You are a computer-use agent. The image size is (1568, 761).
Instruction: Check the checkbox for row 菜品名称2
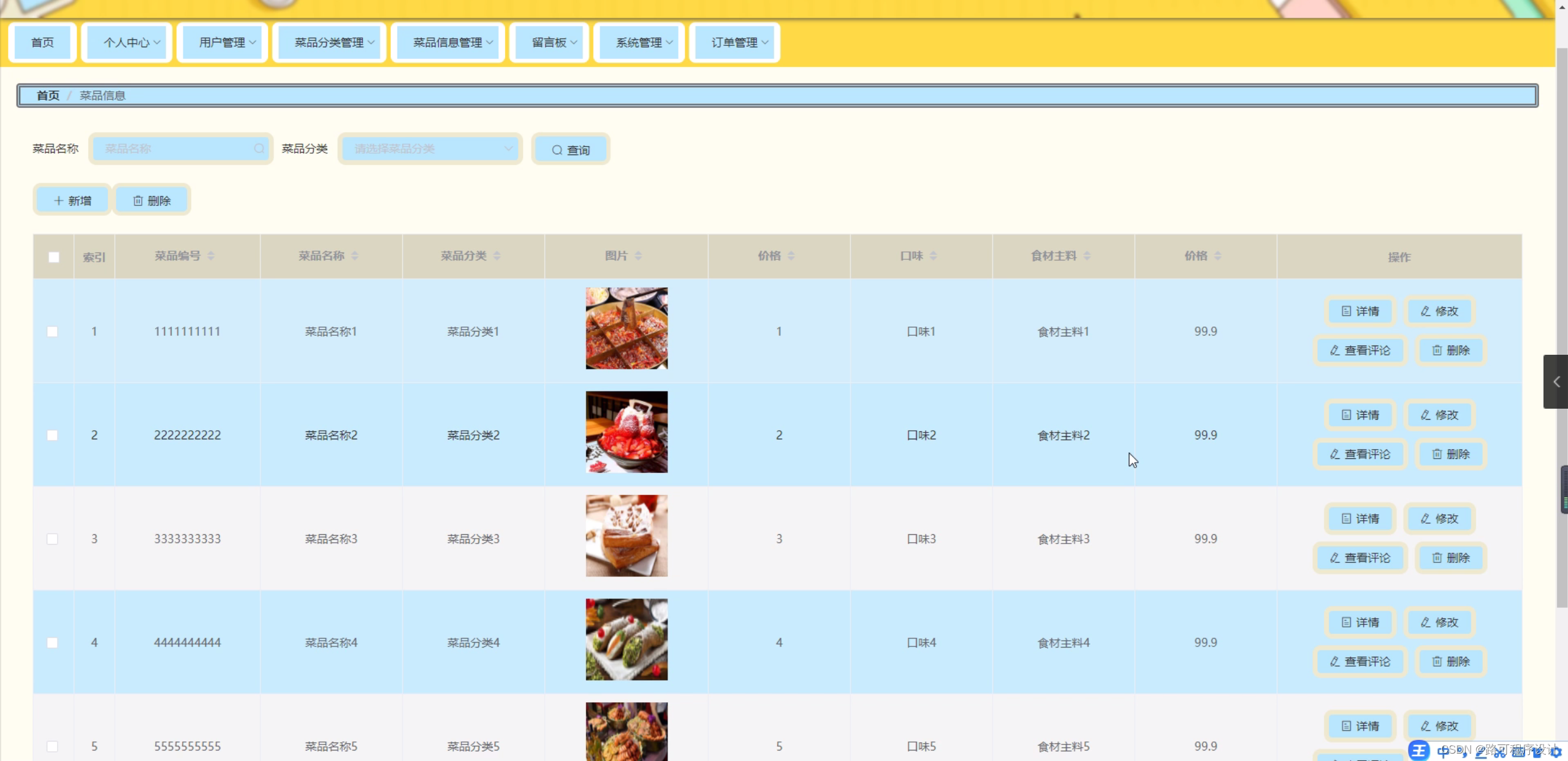point(53,436)
